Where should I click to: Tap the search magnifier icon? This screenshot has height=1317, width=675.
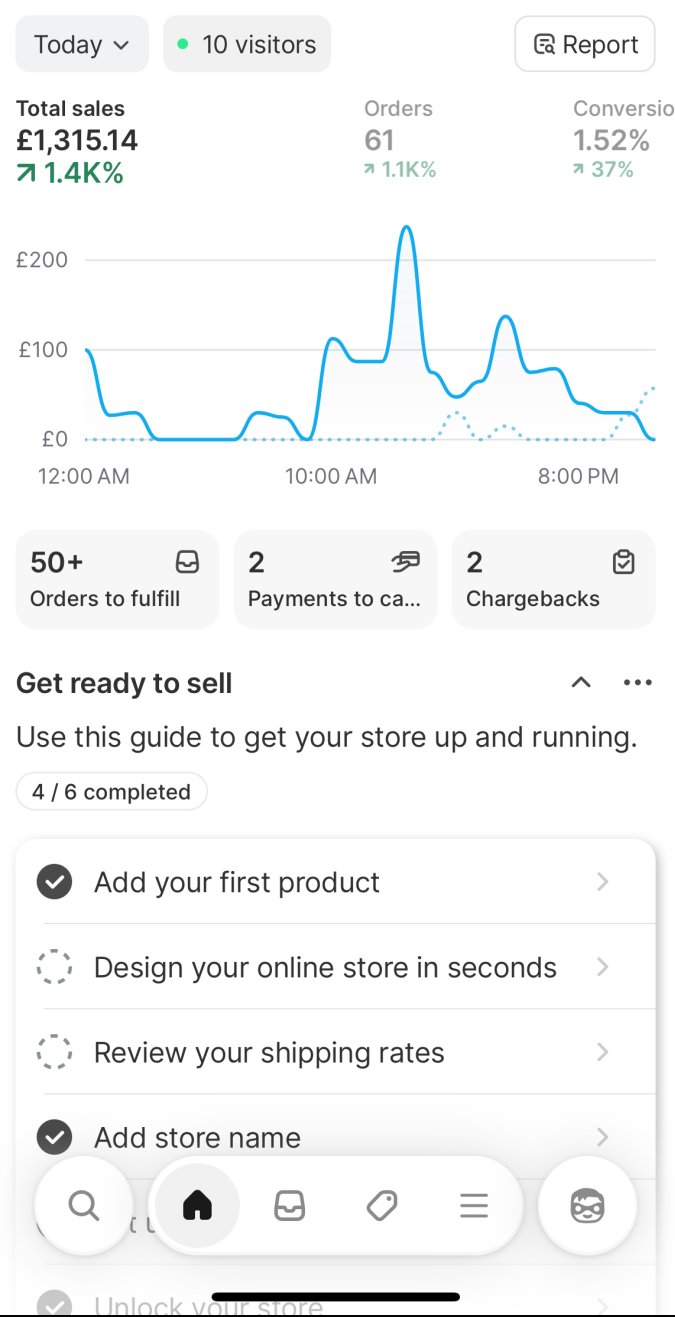[84, 1207]
